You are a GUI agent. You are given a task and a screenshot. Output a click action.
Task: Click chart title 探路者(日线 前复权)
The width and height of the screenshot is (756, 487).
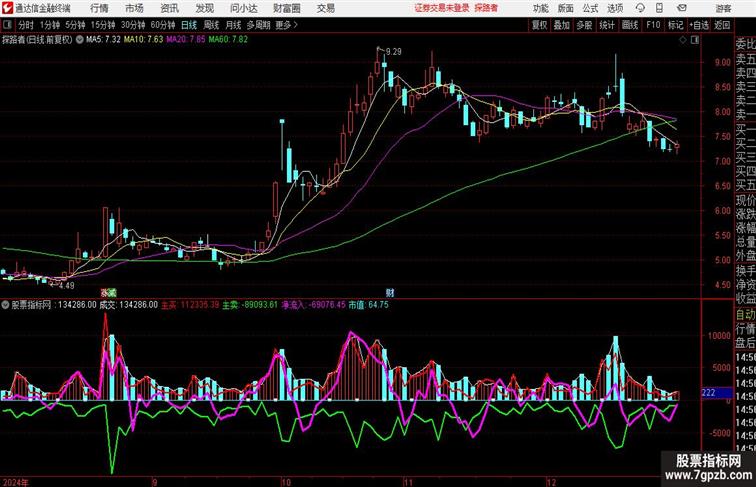(x=37, y=40)
